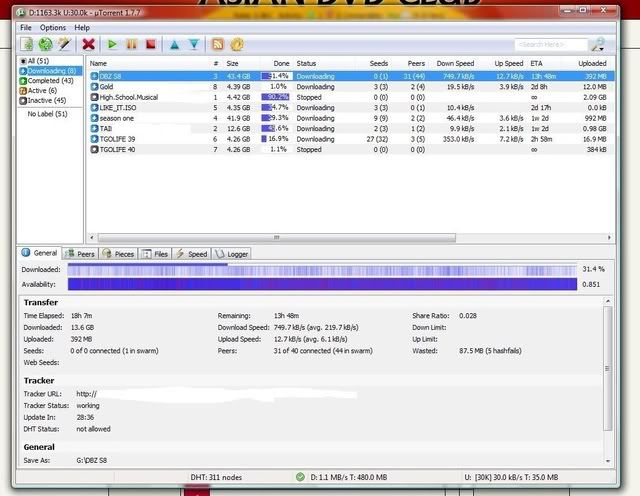Click the search input field
640x496 pixels.
click(x=551, y=44)
